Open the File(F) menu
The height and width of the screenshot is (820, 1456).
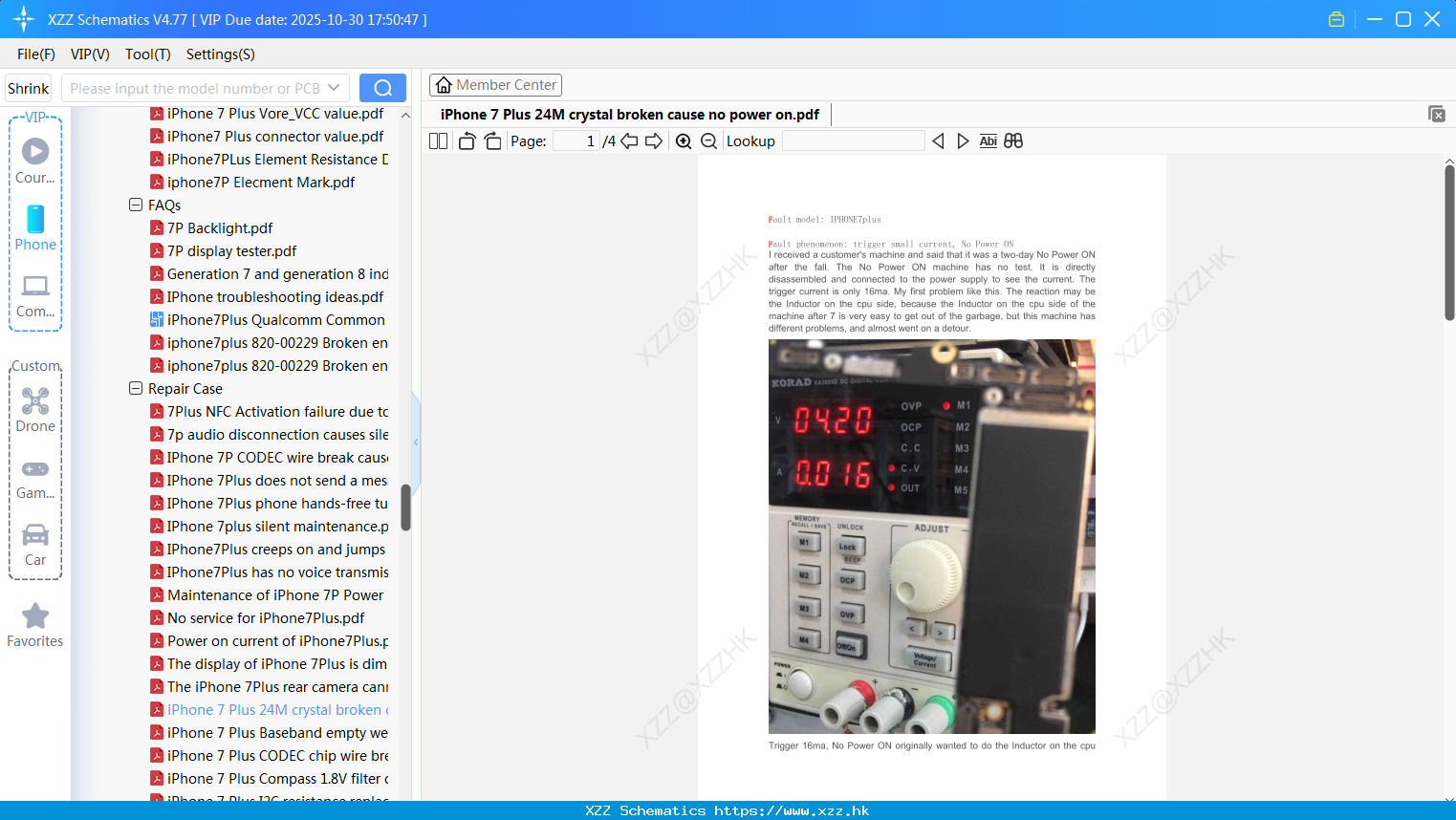click(x=36, y=54)
